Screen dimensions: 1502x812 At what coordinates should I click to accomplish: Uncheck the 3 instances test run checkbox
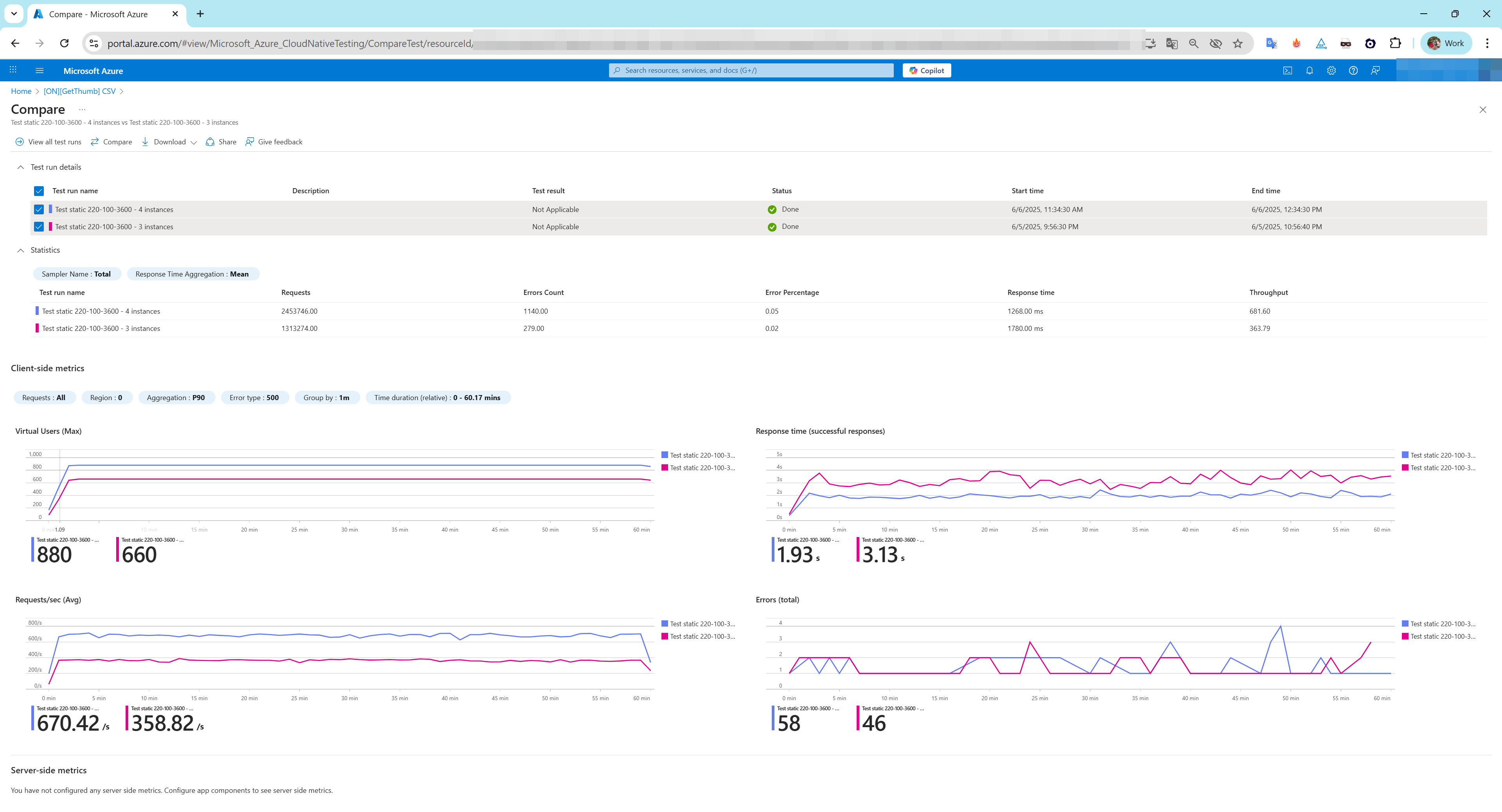pyautogui.click(x=39, y=227)
